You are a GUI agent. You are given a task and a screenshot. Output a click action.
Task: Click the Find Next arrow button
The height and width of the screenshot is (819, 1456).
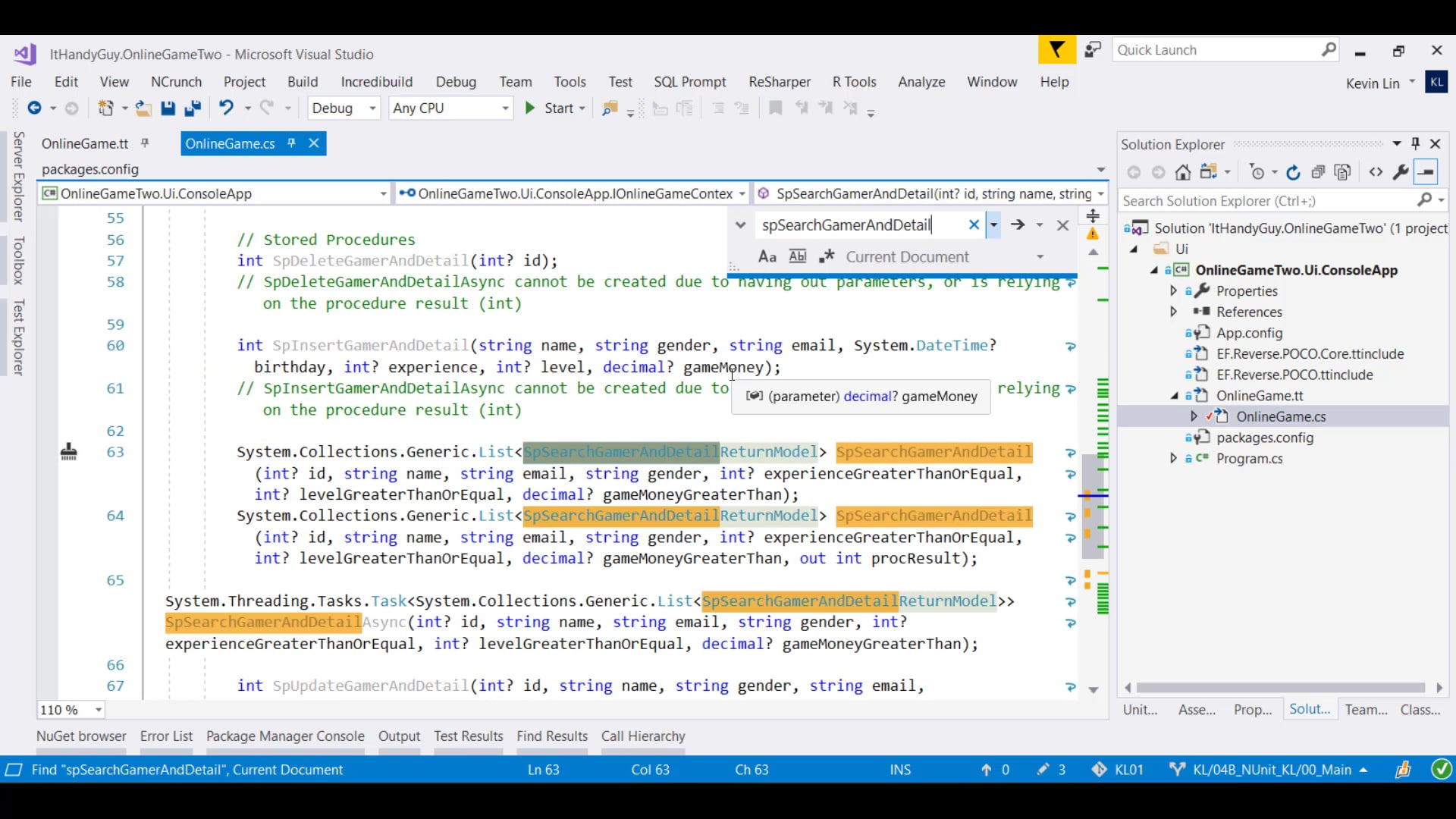point(1018,225)
